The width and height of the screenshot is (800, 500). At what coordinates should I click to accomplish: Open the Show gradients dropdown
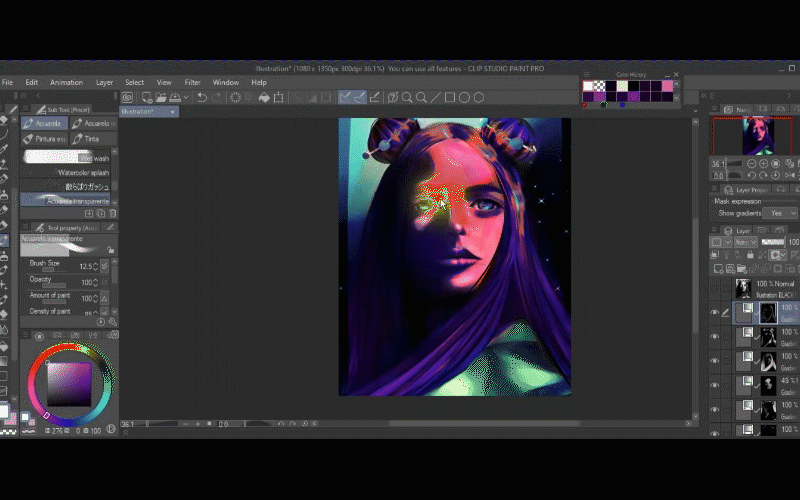coord(778,213)
